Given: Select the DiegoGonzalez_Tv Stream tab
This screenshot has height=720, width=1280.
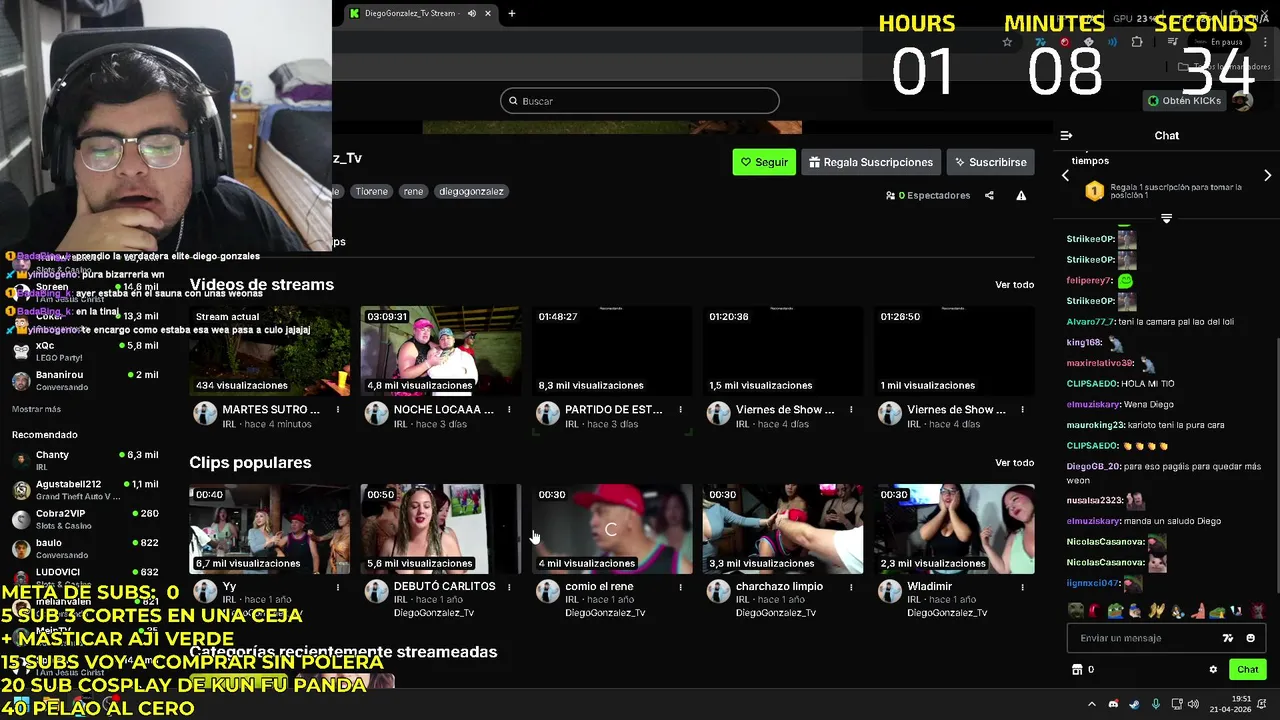Looking at the screenshot, I should pos(420,13).
